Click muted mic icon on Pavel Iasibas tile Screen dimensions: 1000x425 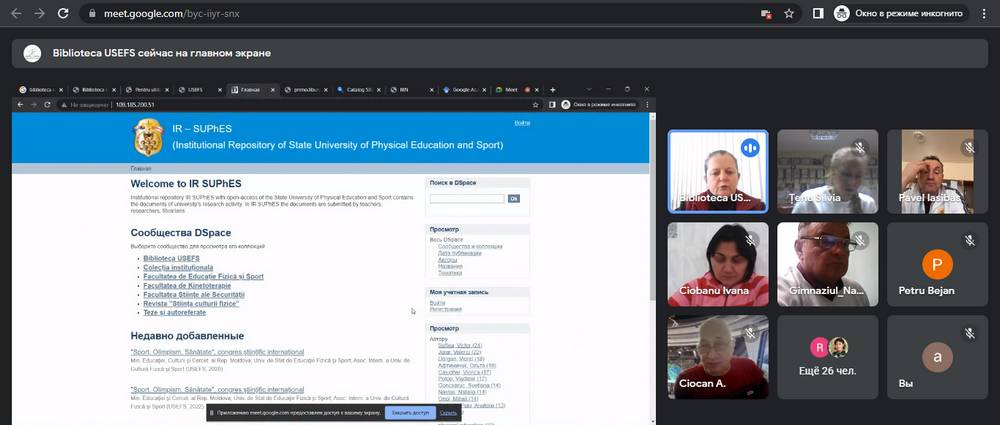pos(969,148)
